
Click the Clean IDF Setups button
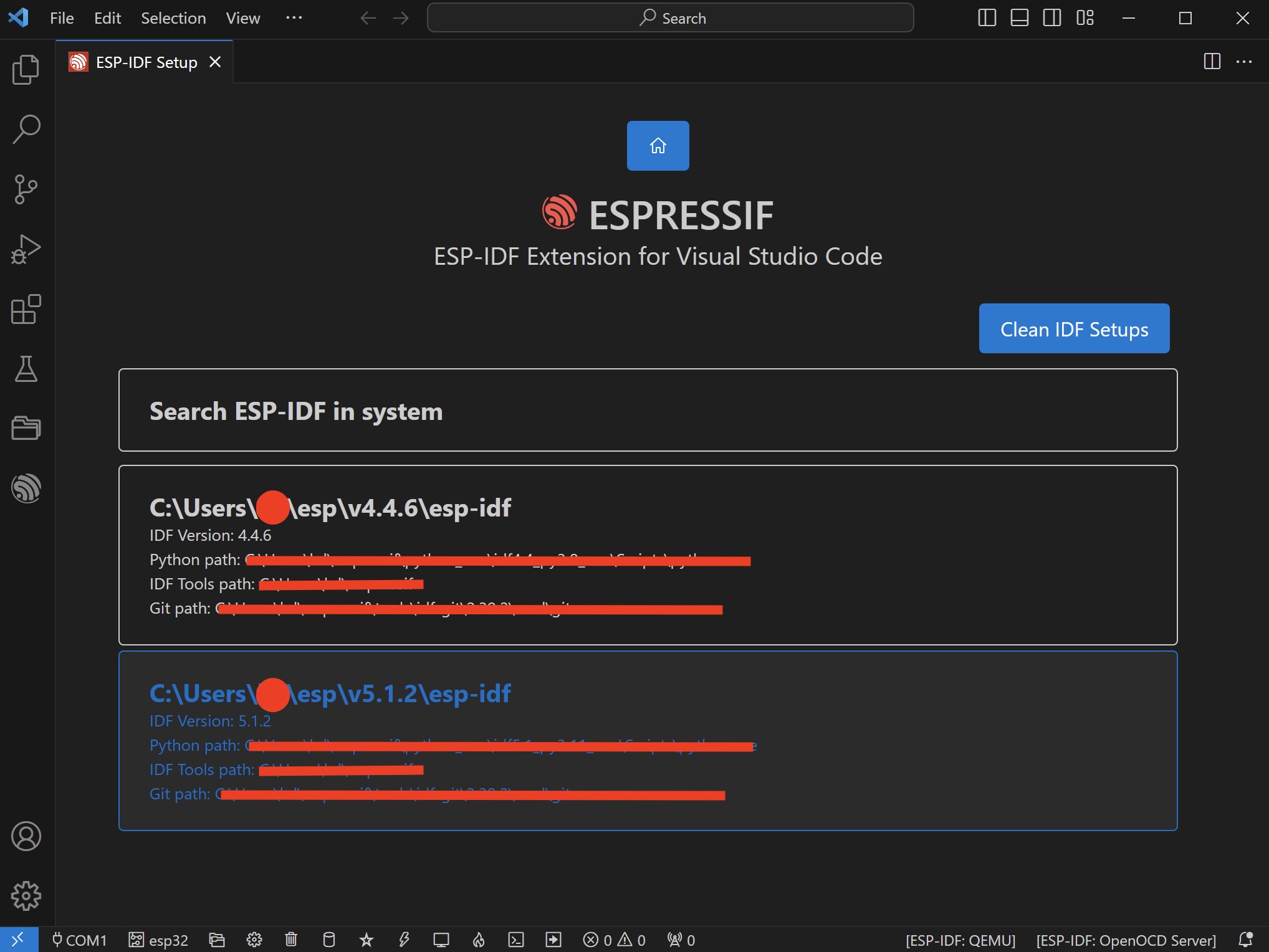[x=1074, y=328]
